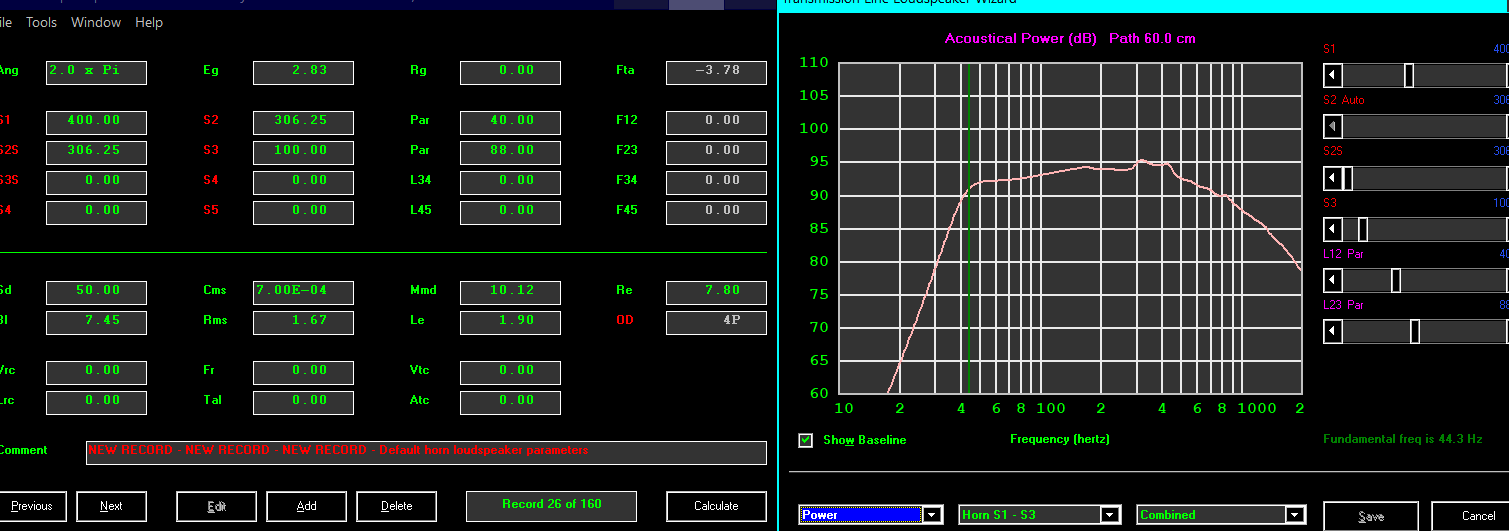The image size is (1509, 531).
Task: Select the Eg field showing 2.83
Action: point(303,72)
